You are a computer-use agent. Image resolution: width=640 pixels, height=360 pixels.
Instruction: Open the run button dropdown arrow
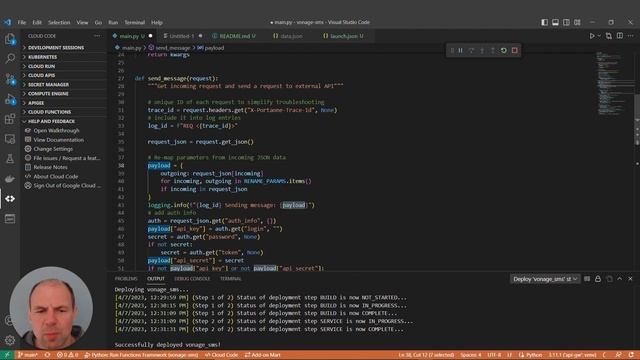[599, 36]
